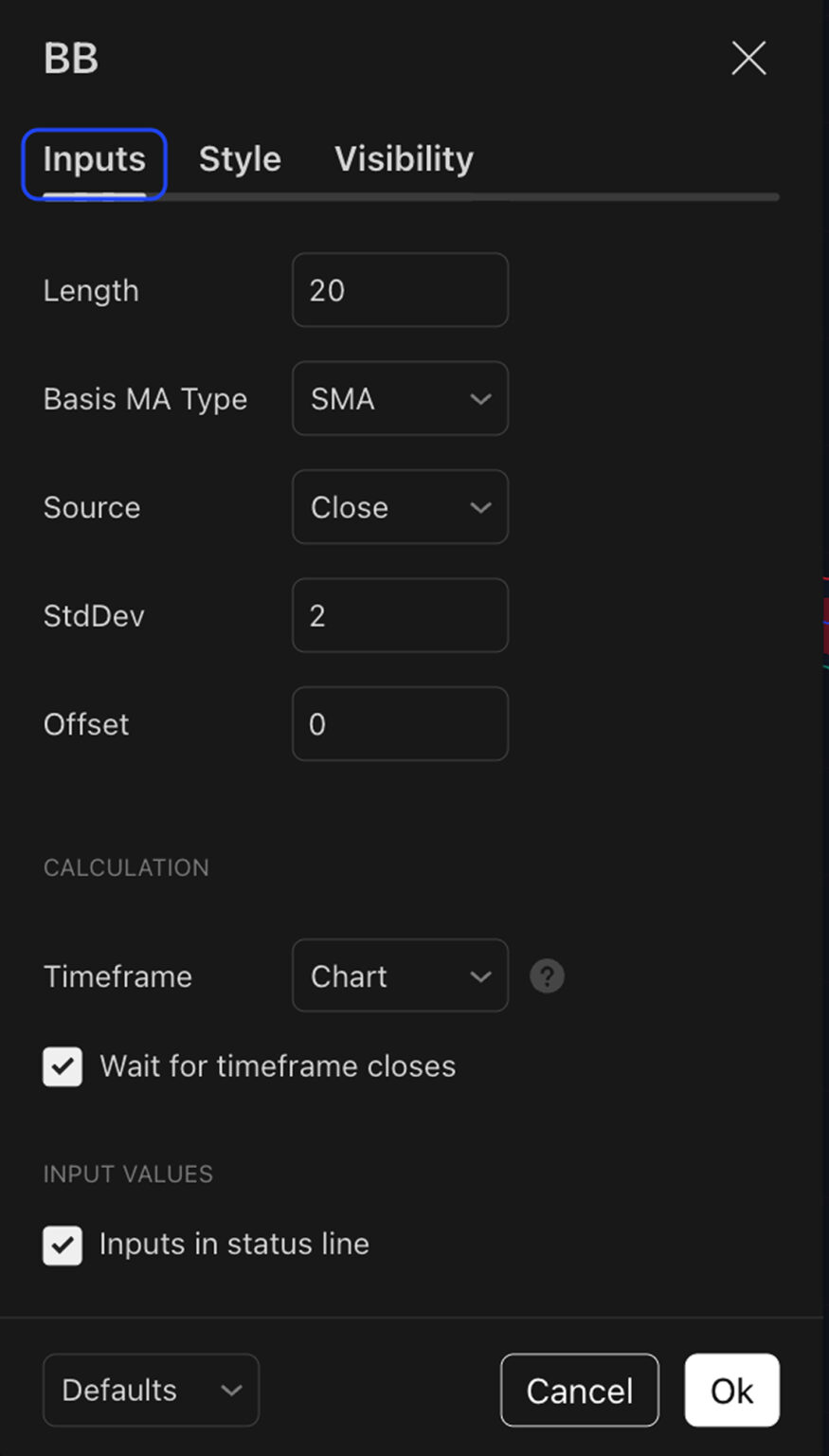Switch to the Style tab
The width and height of the screenshot is (829, 1456).
[240, 158]
